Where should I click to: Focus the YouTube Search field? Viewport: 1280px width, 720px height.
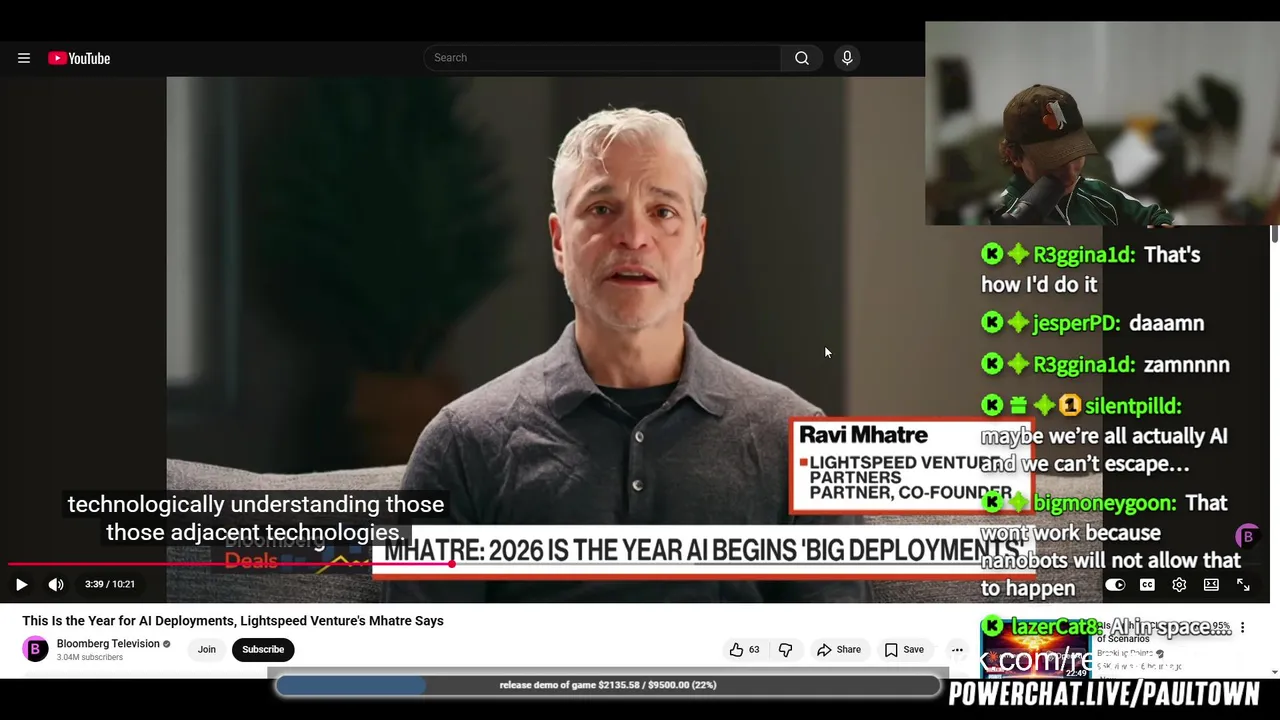click(x=602, y=58)
